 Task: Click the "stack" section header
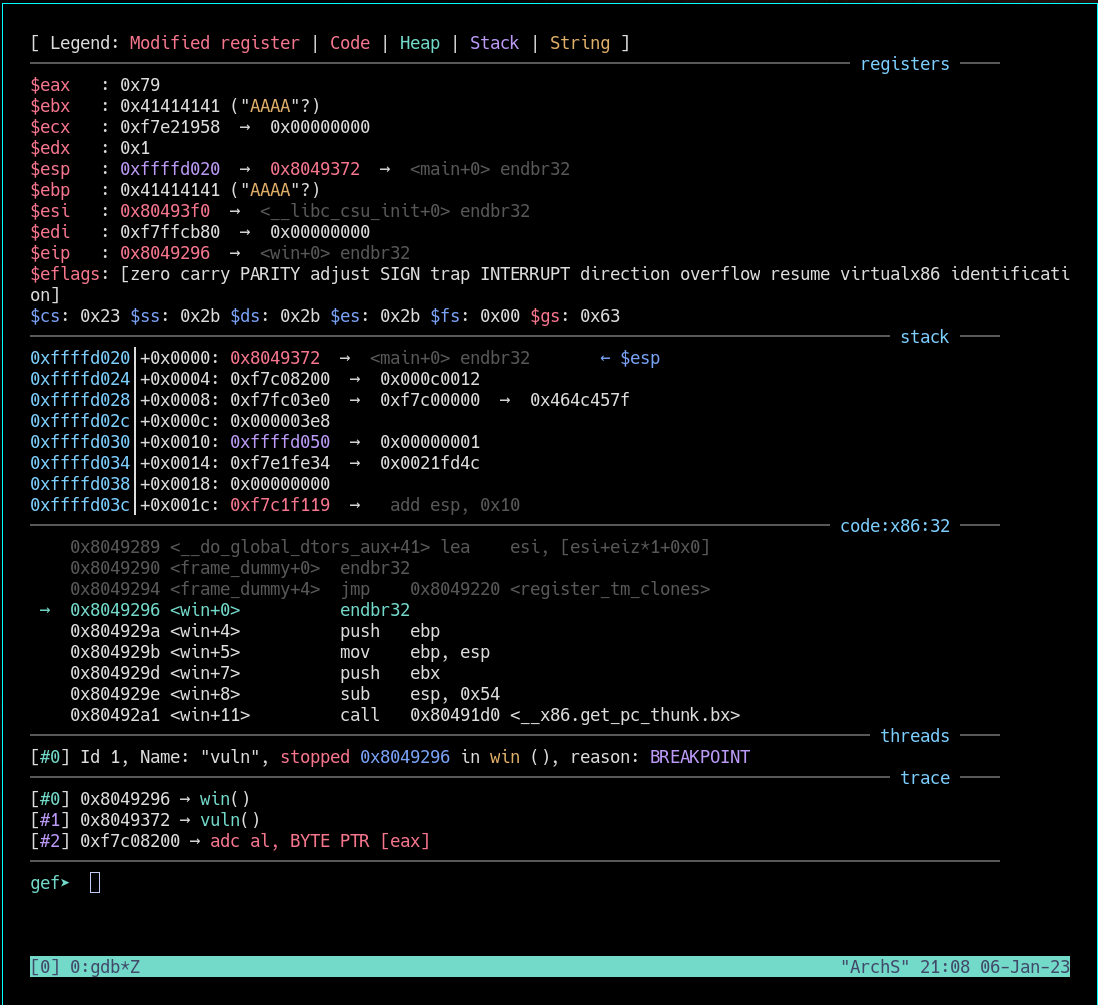(924, 337)
